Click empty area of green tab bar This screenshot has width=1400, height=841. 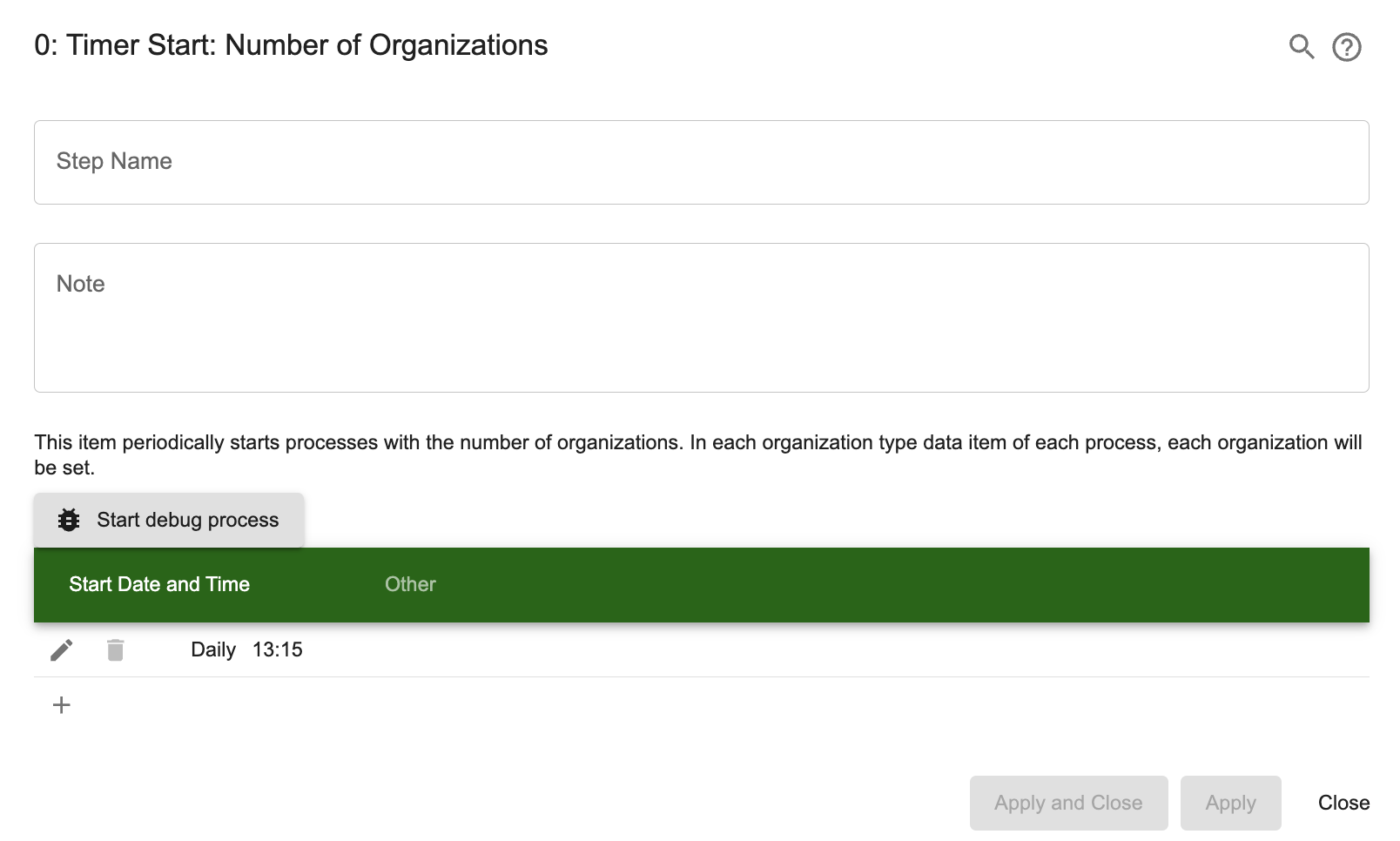(871, 584)
